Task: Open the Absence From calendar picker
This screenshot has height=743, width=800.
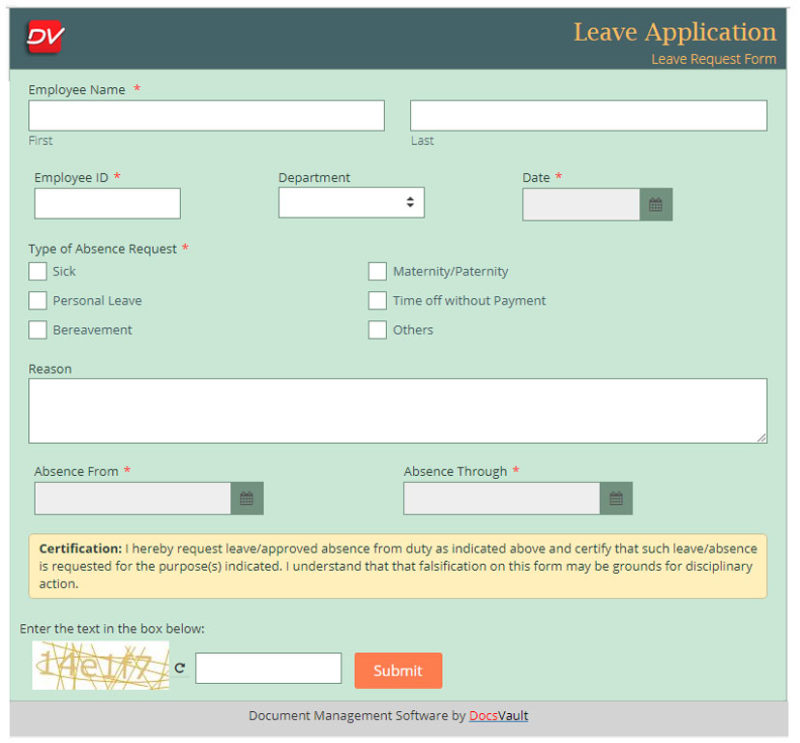Action: click(247, 497)
